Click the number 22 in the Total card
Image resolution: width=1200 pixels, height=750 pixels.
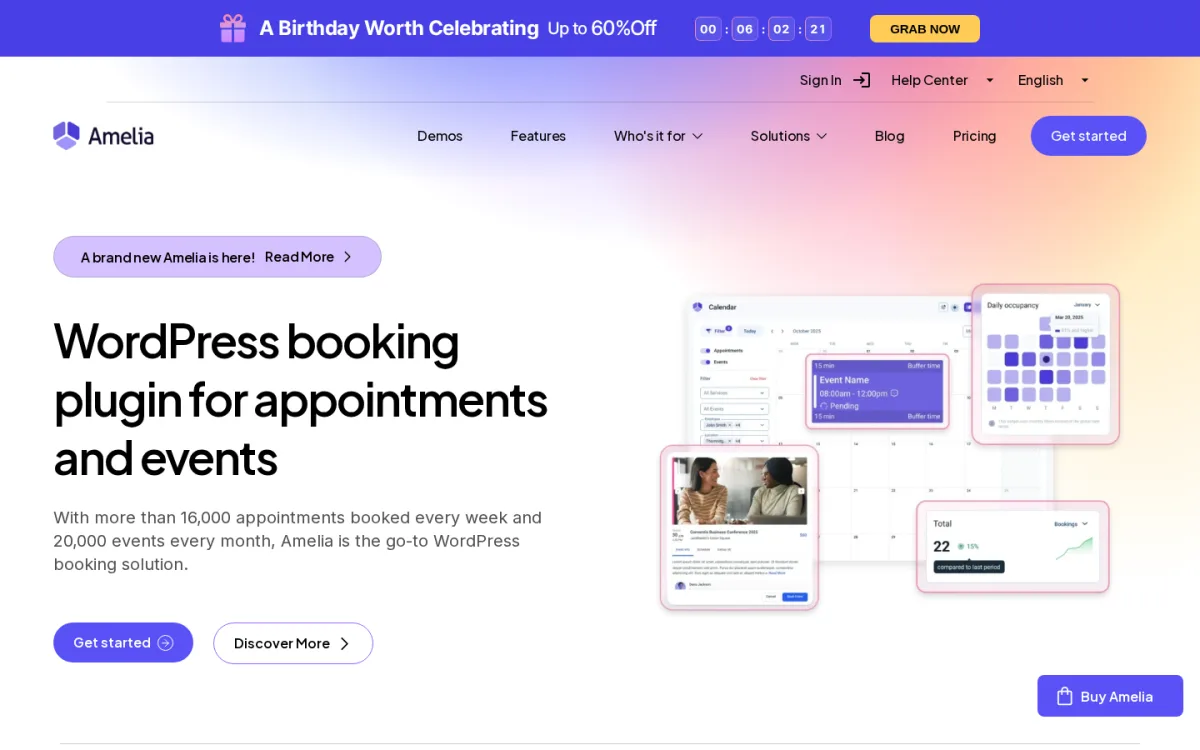[942, 547]
